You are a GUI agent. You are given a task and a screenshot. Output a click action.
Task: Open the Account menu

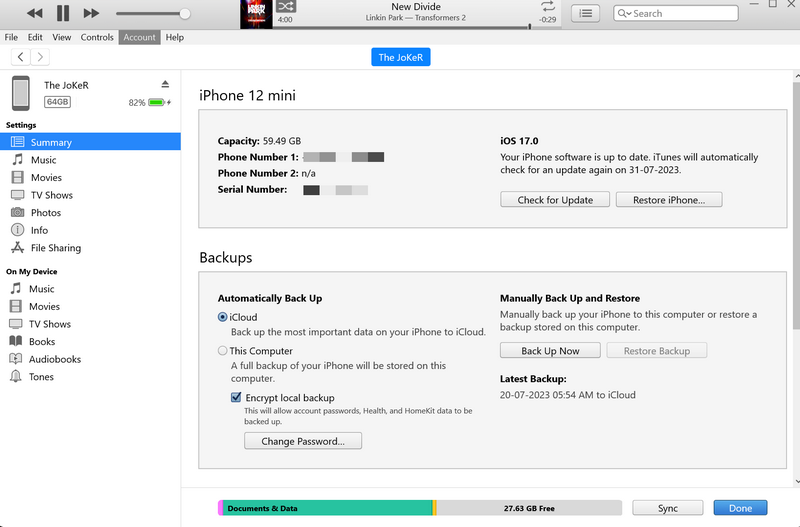(139, 37)
